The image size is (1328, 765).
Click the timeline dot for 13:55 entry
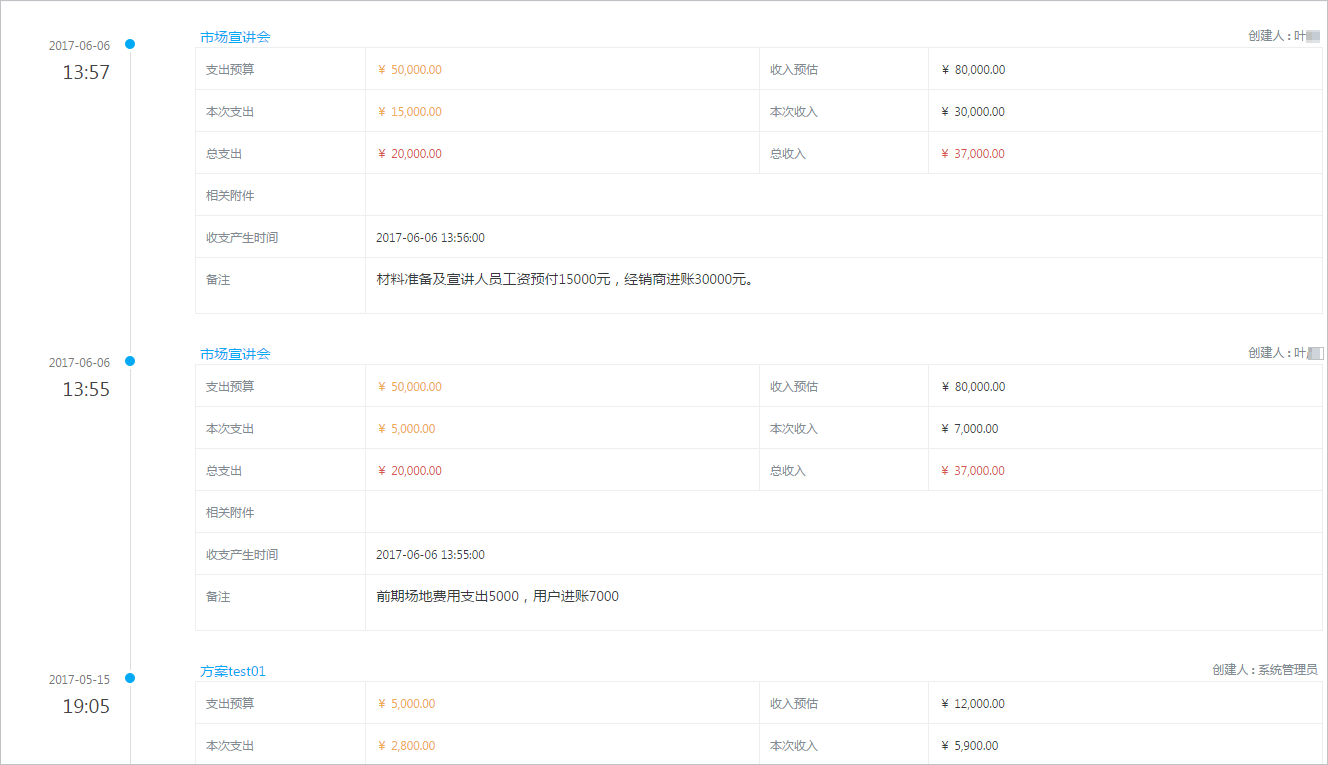tap(130, 361)
